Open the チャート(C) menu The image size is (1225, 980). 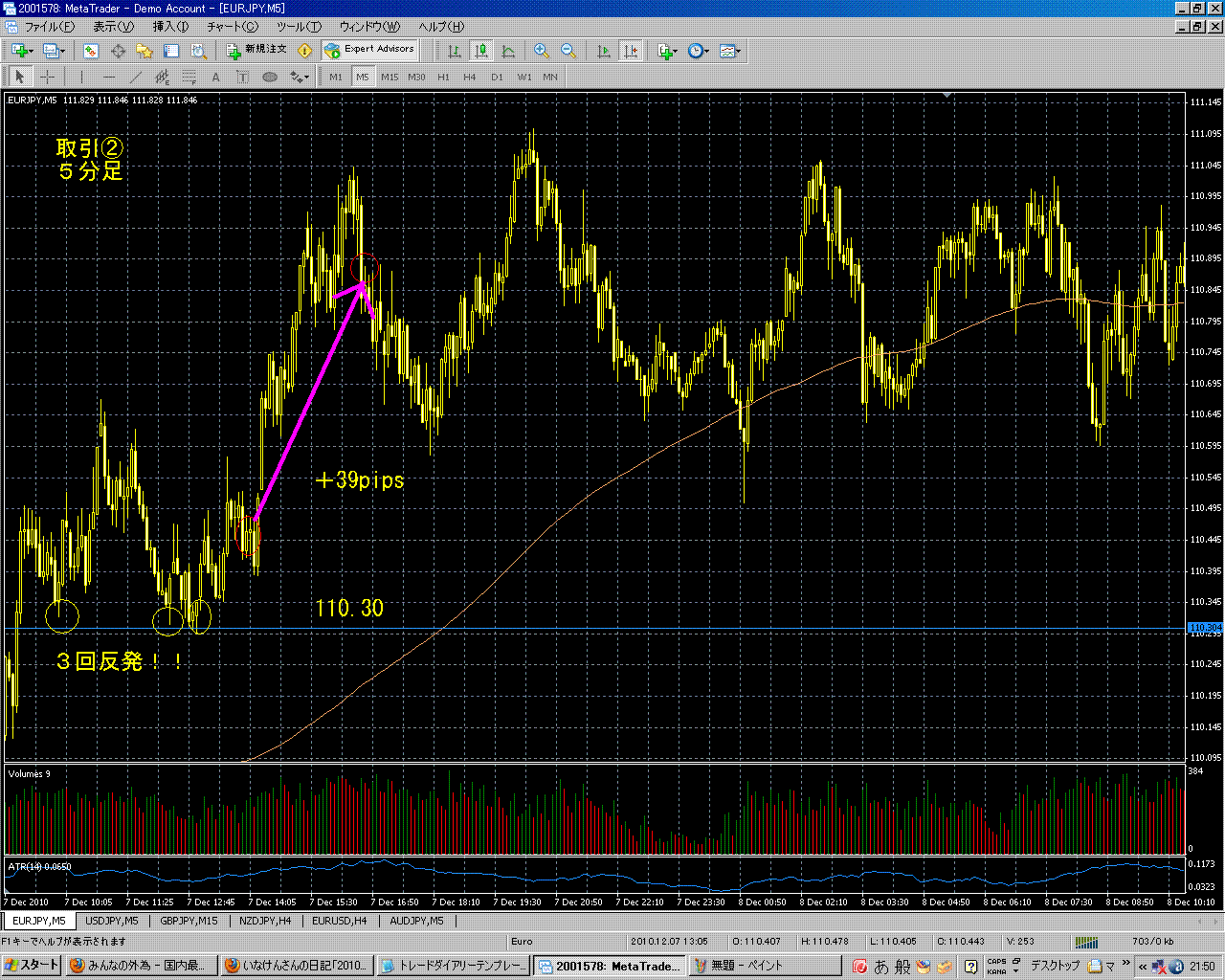tap(233, 27)
